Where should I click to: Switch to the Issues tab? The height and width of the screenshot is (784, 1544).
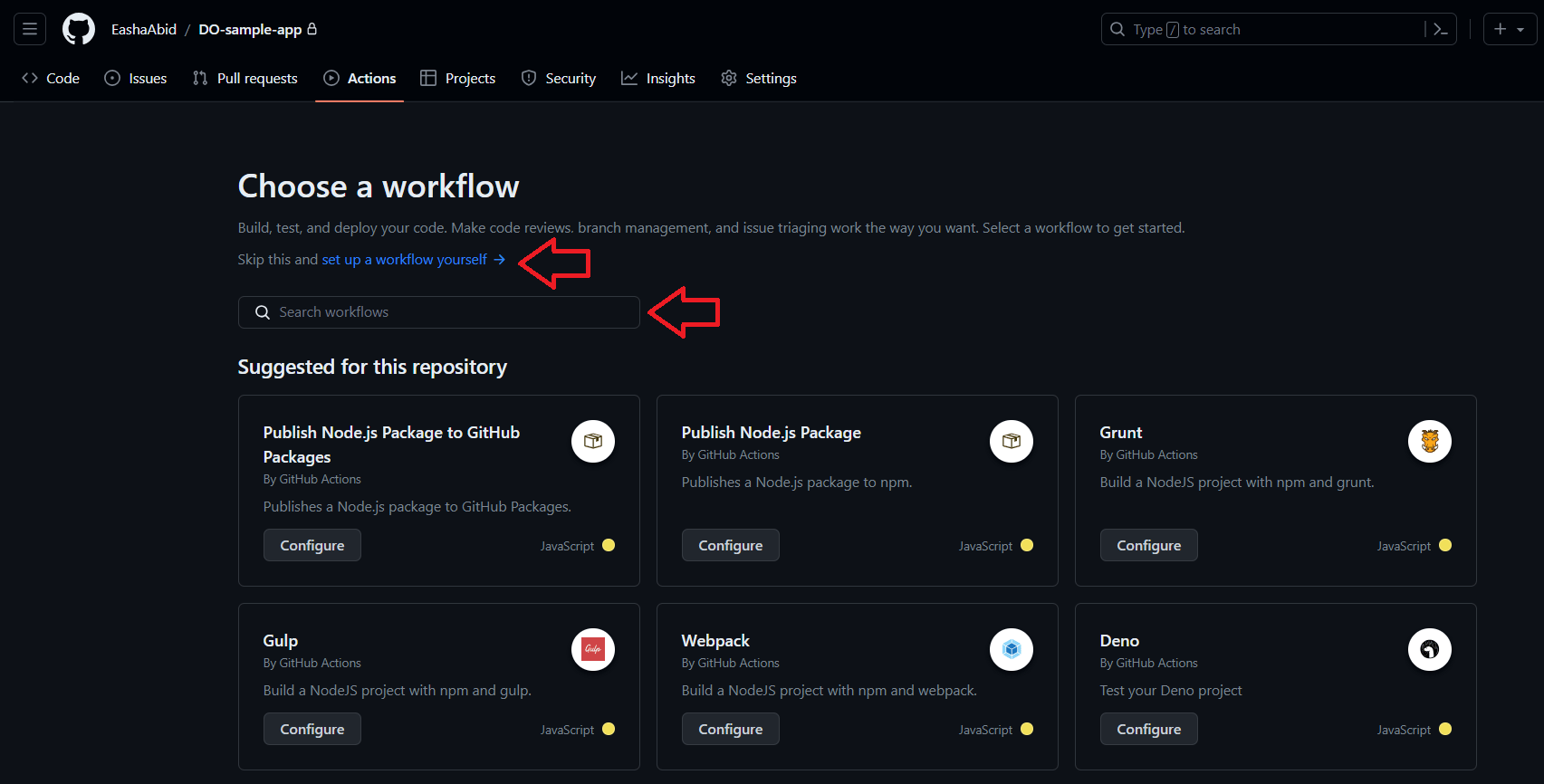(136, 78)
